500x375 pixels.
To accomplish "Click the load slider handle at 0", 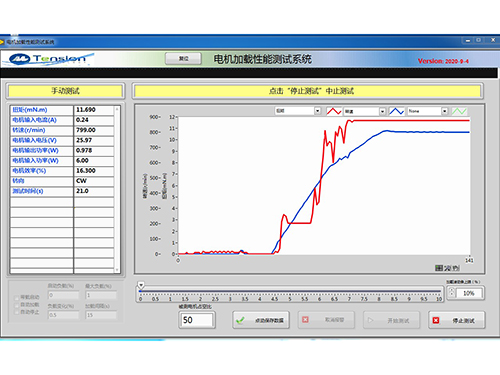I will [141, 285].
